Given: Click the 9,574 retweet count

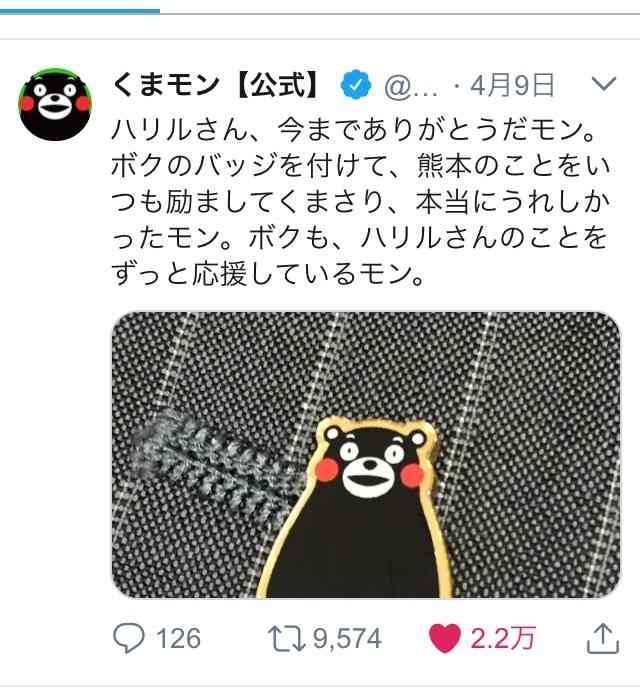Looking at the screenshot, I should click(x=347, y=639).
